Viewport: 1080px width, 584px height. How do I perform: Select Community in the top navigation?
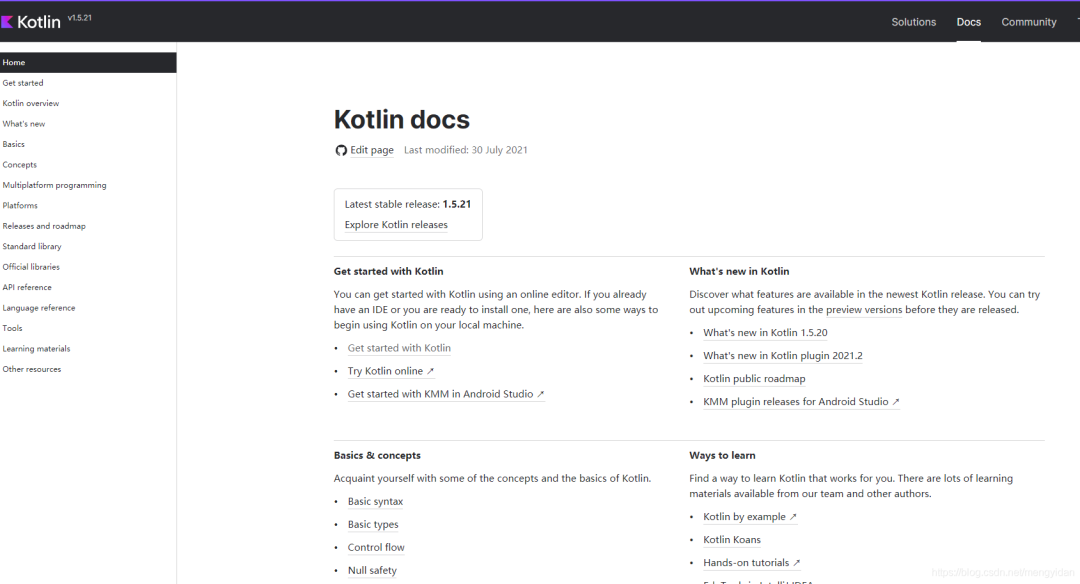1028,21
